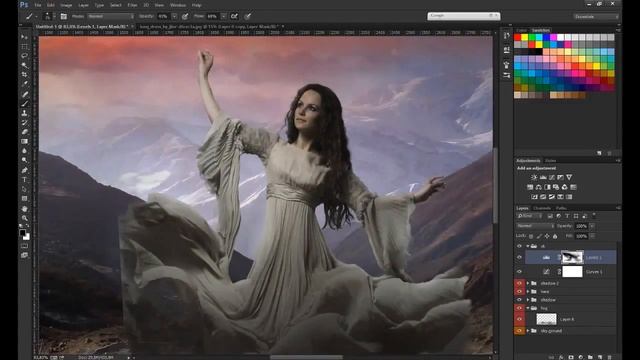The height and width of the screenshot is (360, 640).
Task: Select the Lasso tool
Action: (24, 56)
